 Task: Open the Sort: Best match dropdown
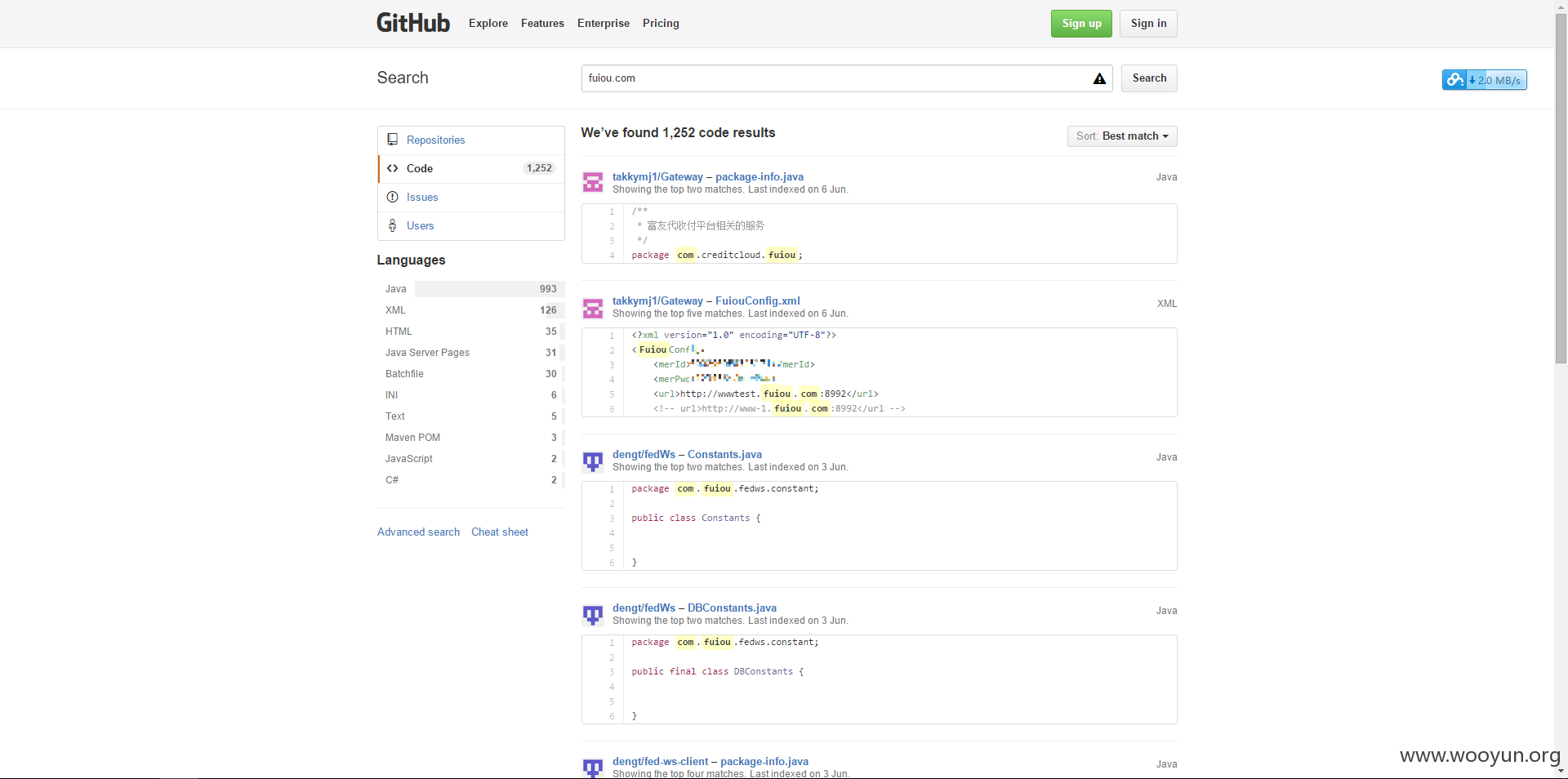pos(1122,136)
